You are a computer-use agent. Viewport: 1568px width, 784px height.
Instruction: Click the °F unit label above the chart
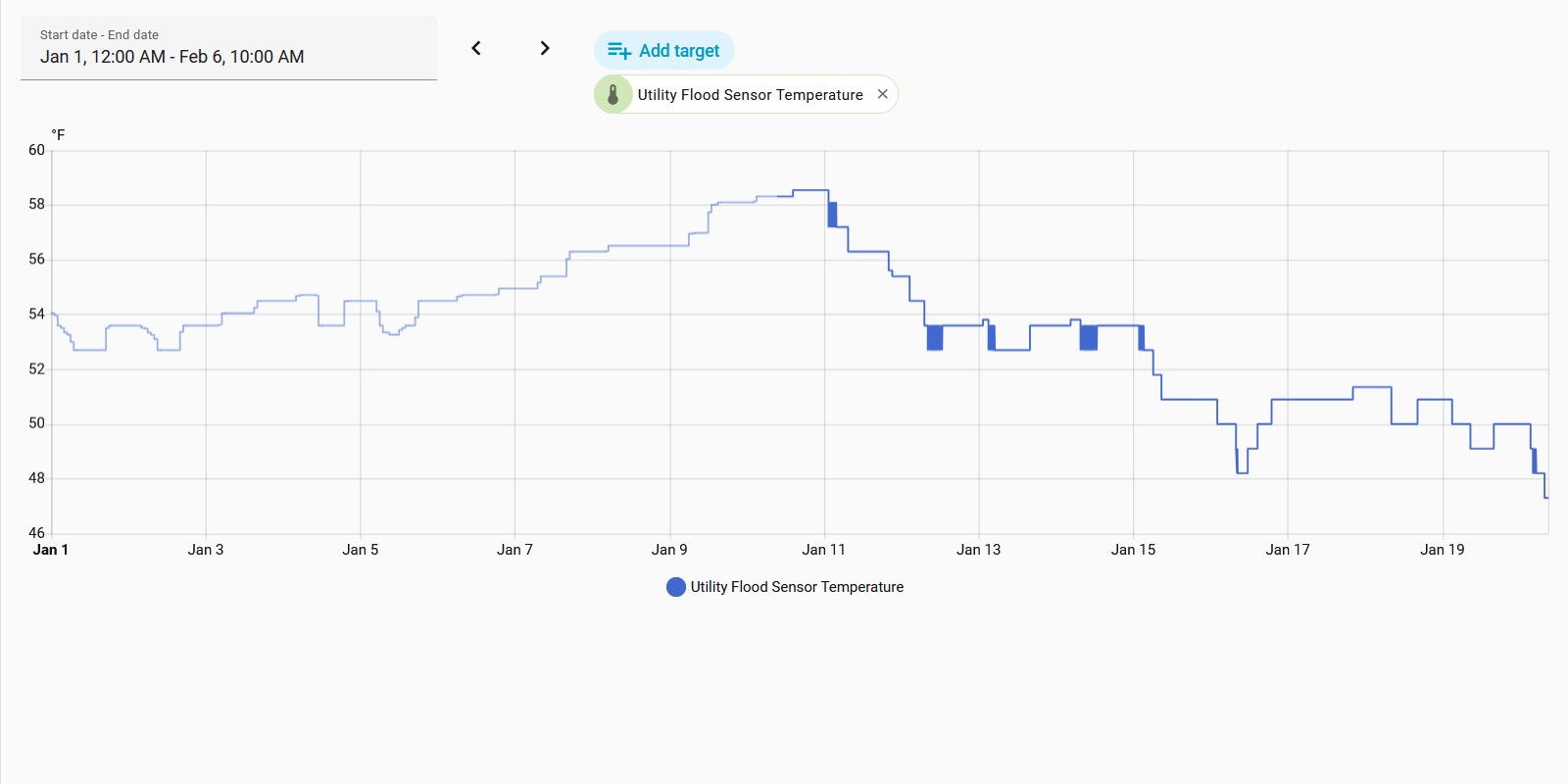[x=58, y=135]
